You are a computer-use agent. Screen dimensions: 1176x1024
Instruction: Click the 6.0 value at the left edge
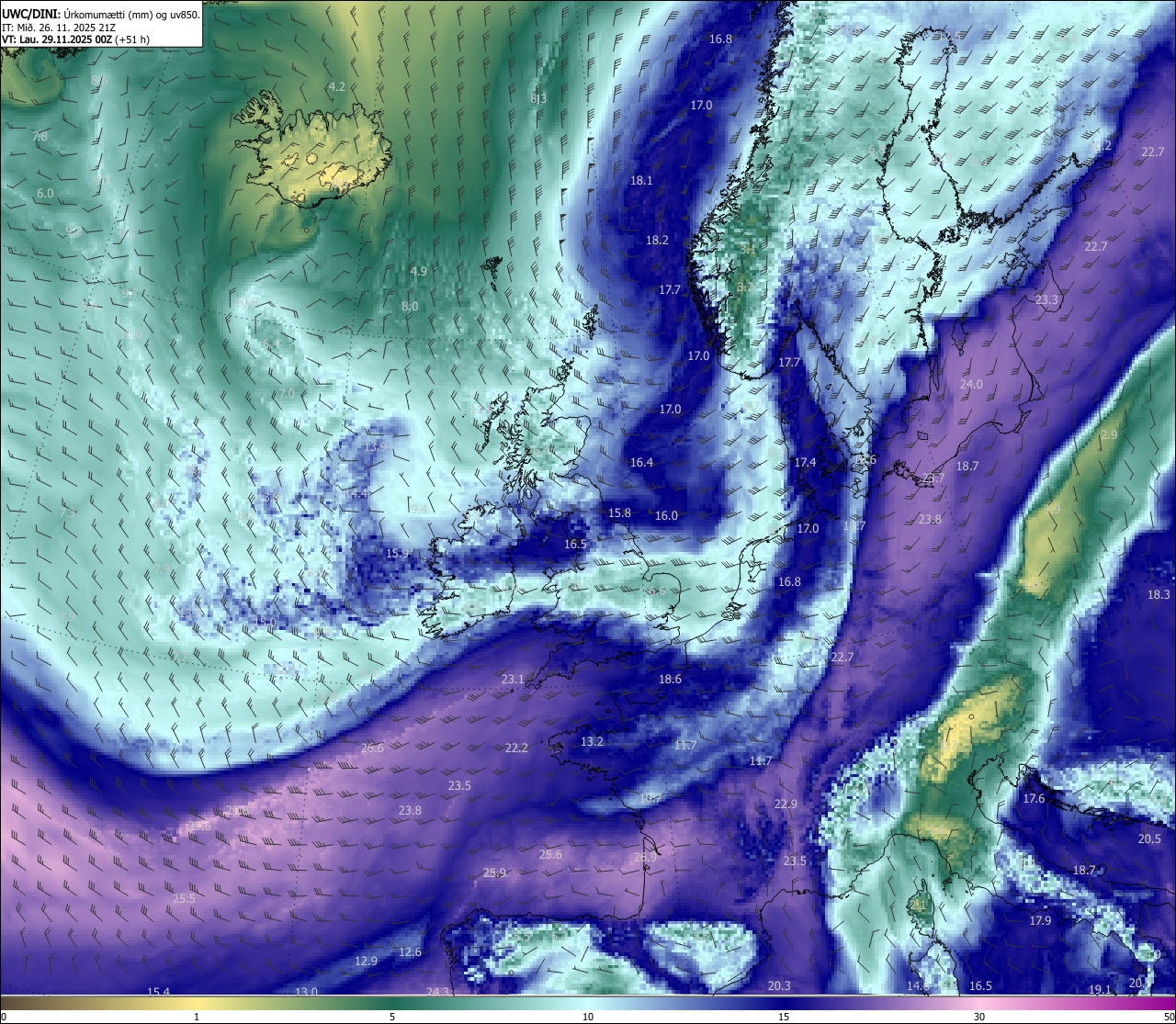45,193
